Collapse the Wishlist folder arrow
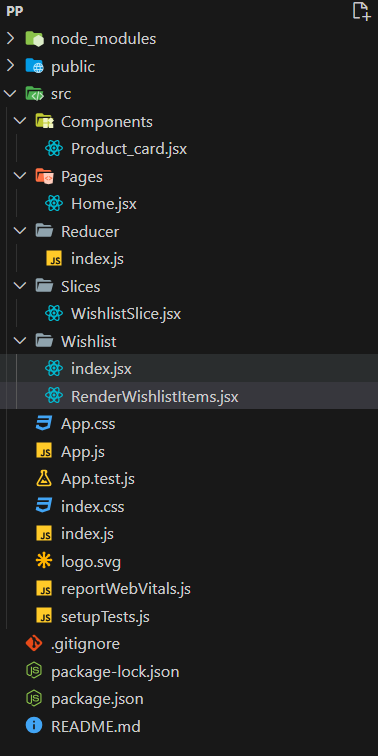The image size is (378, 756). tap(20, 341)
